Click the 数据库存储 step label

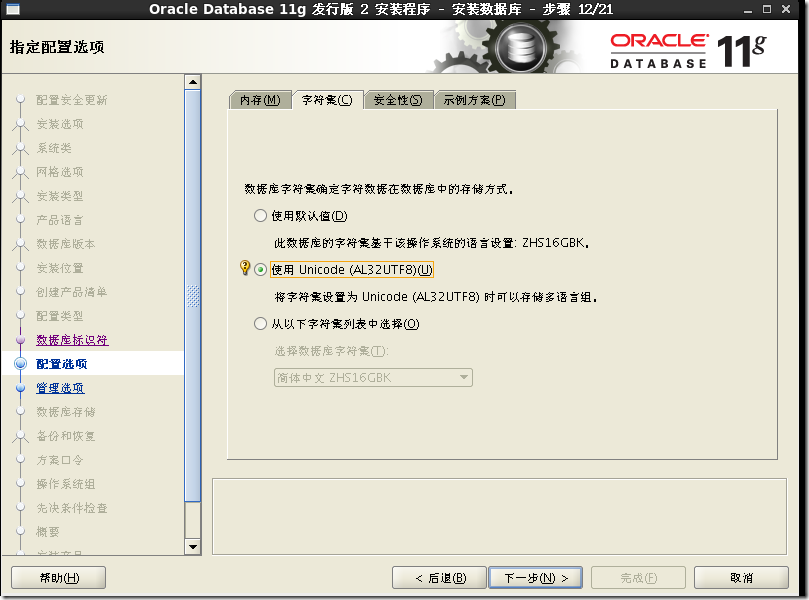click(x=66, y=412)
